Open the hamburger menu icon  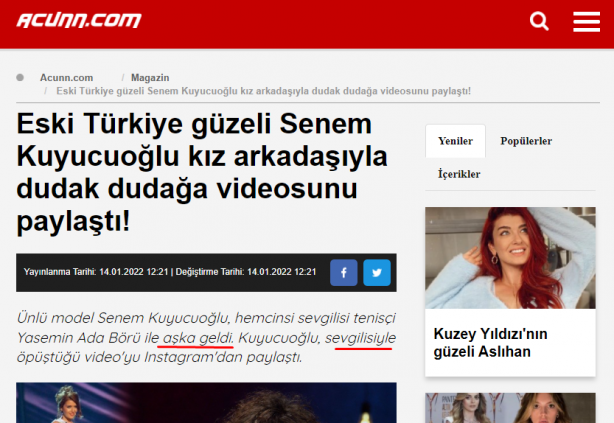pyautogui.click(x=586, y=22)
